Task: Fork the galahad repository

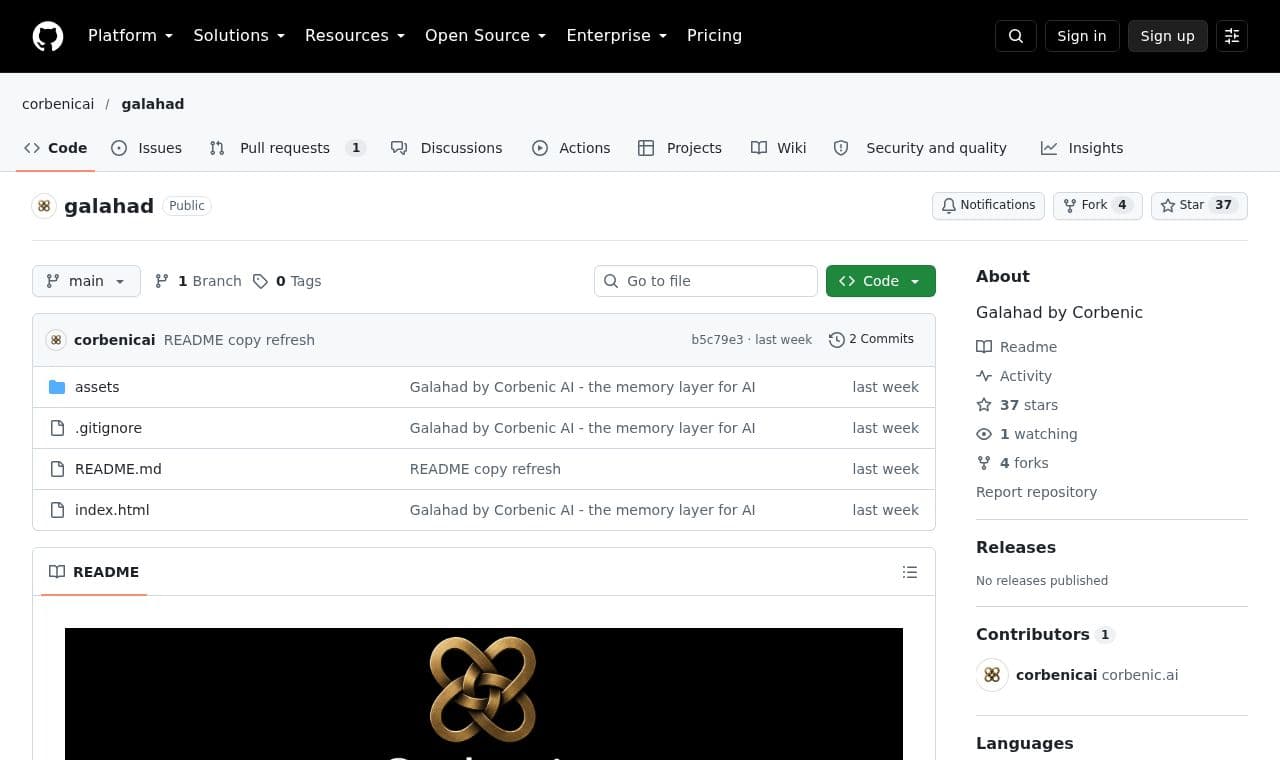Action: [x=1098, y=206]
